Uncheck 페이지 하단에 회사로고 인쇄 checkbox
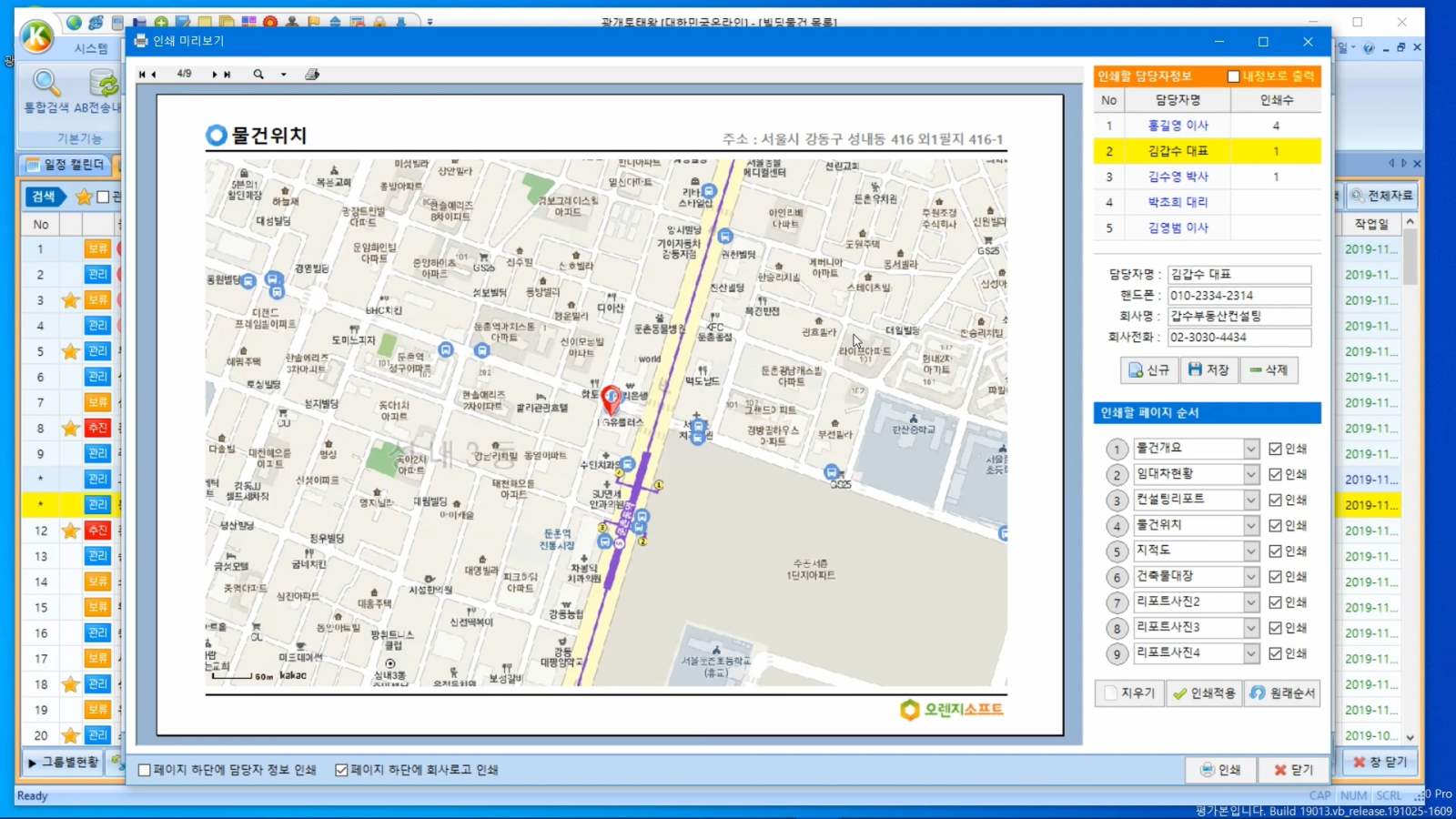1456x819 pixels. [x=341, y=770]
